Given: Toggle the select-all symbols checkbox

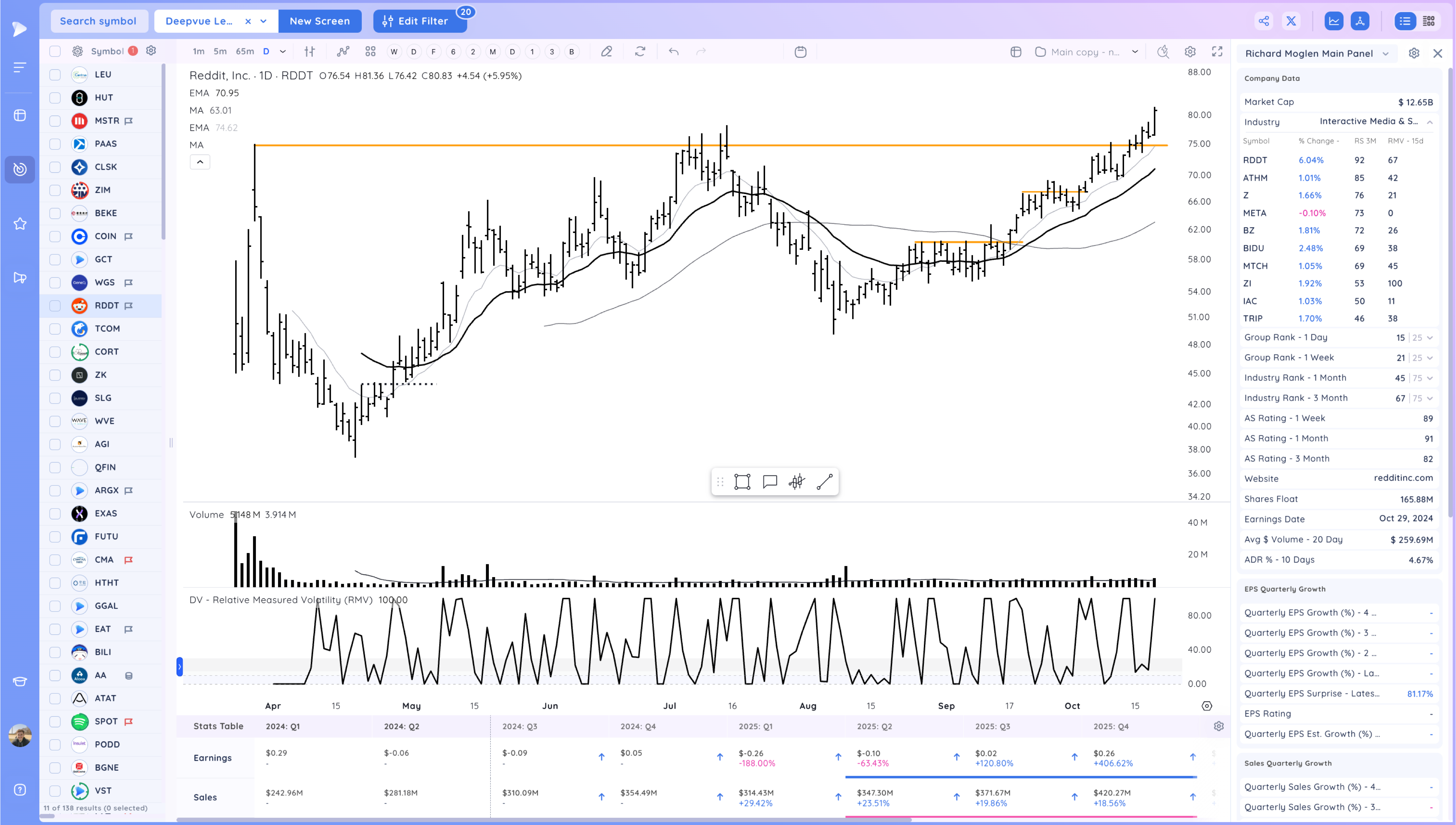Looking at the screenshot, I should tap(55, 51).
